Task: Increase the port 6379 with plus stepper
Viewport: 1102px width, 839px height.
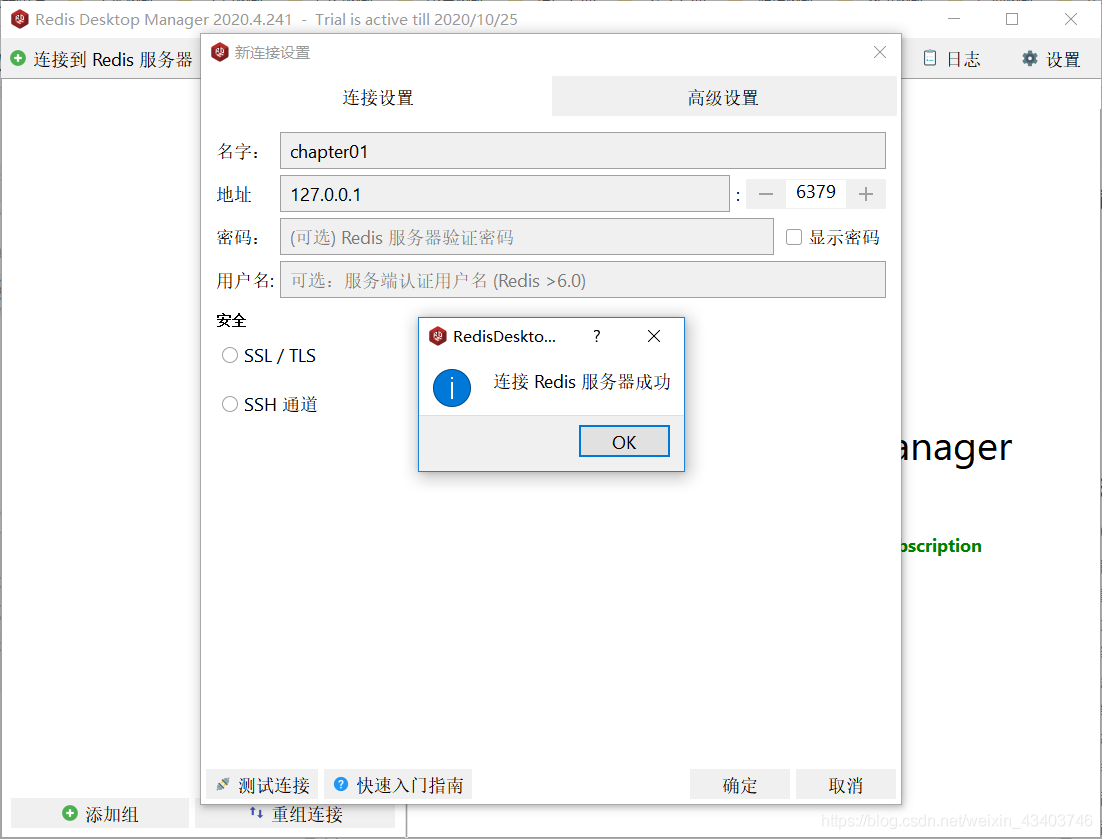Action: 866,193
